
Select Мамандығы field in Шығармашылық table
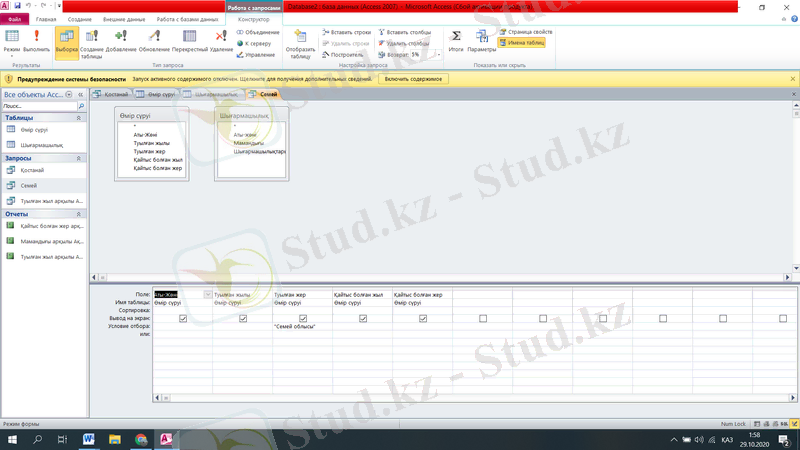(248, 143)
